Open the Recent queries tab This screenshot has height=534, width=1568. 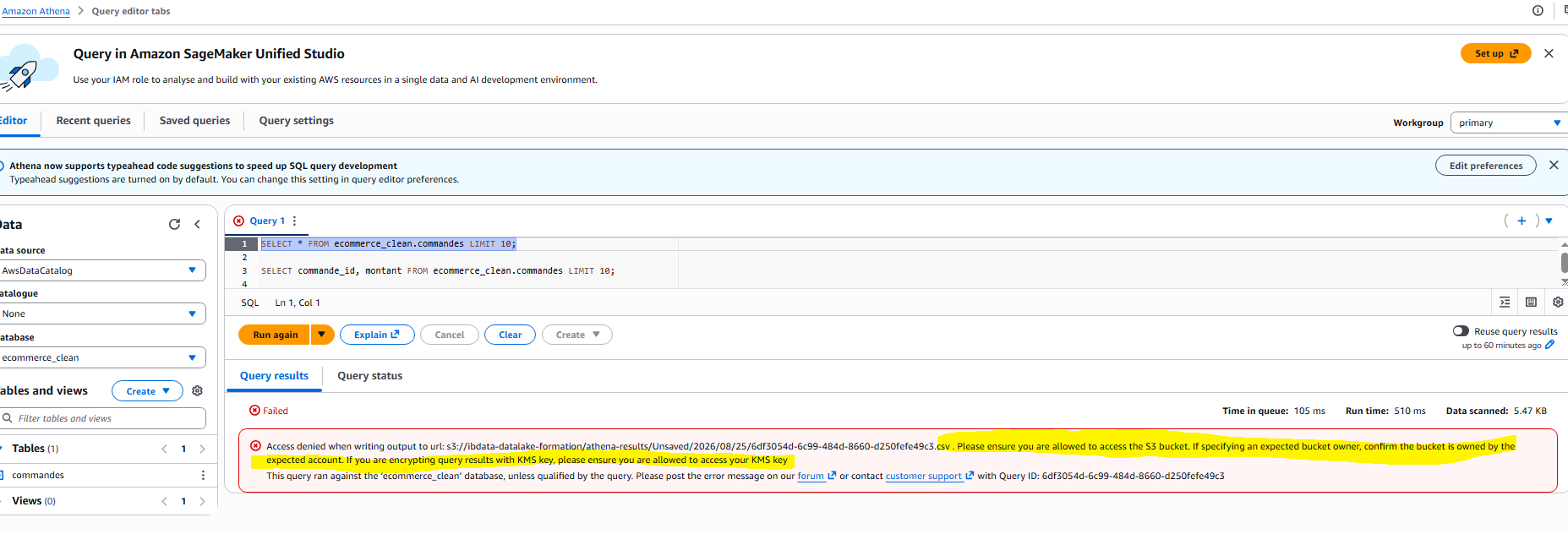(93, 121)
